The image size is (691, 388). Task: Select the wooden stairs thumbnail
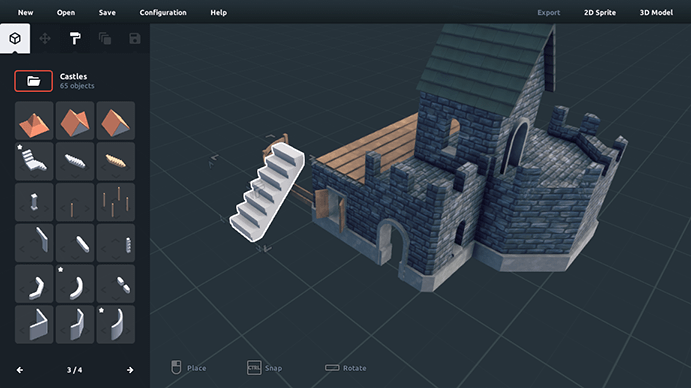click(x=115, y=161)
